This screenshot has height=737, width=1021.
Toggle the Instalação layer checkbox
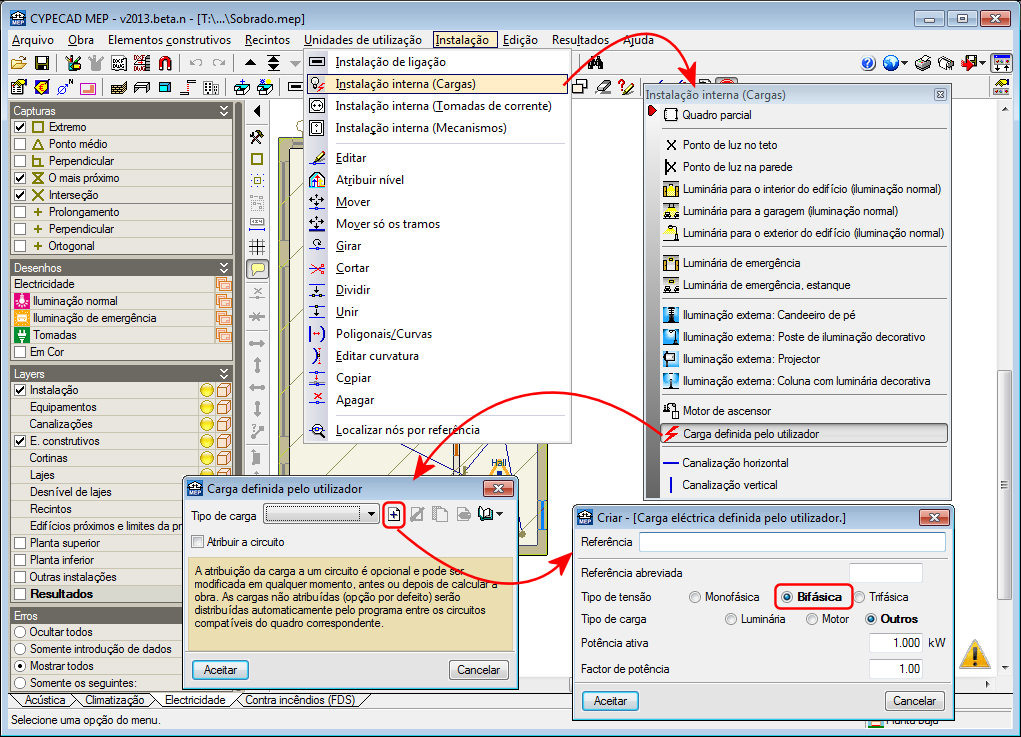point(20,390)
